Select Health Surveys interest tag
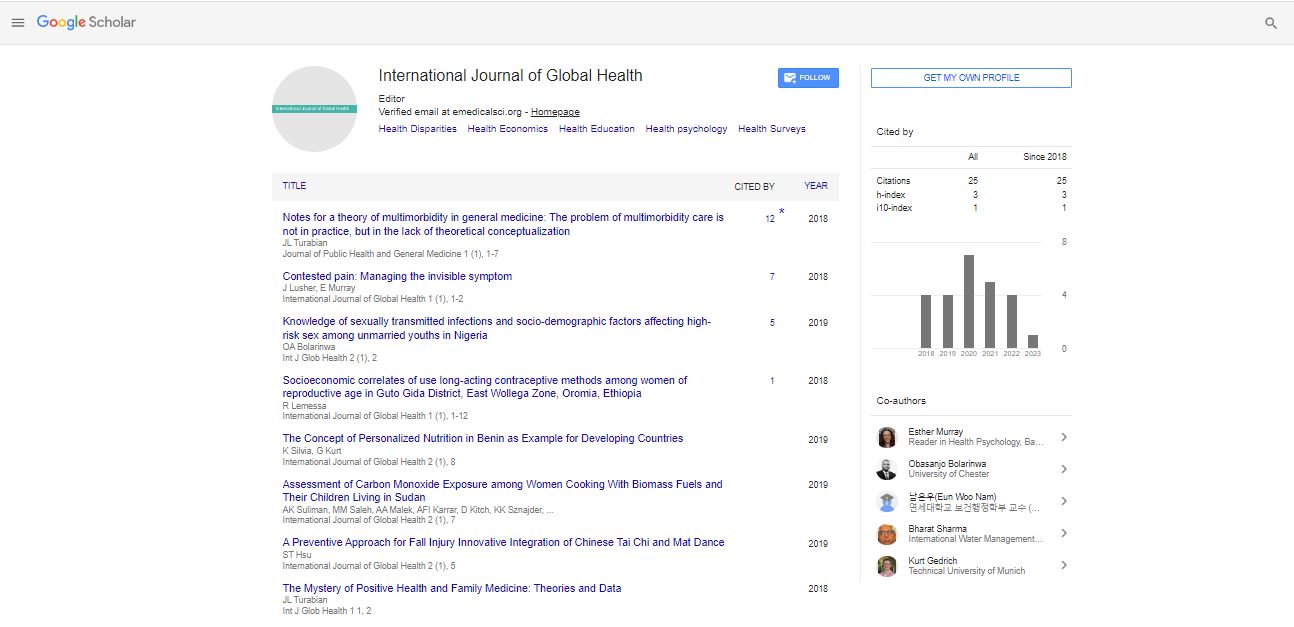The height and width of the screenshot is (627, 1294). coord(772,129)
